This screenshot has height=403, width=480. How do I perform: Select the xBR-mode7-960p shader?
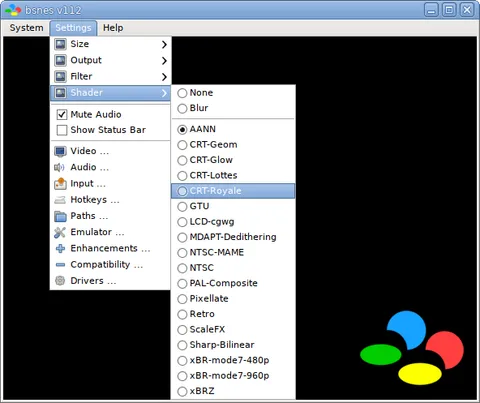(233, 376)
